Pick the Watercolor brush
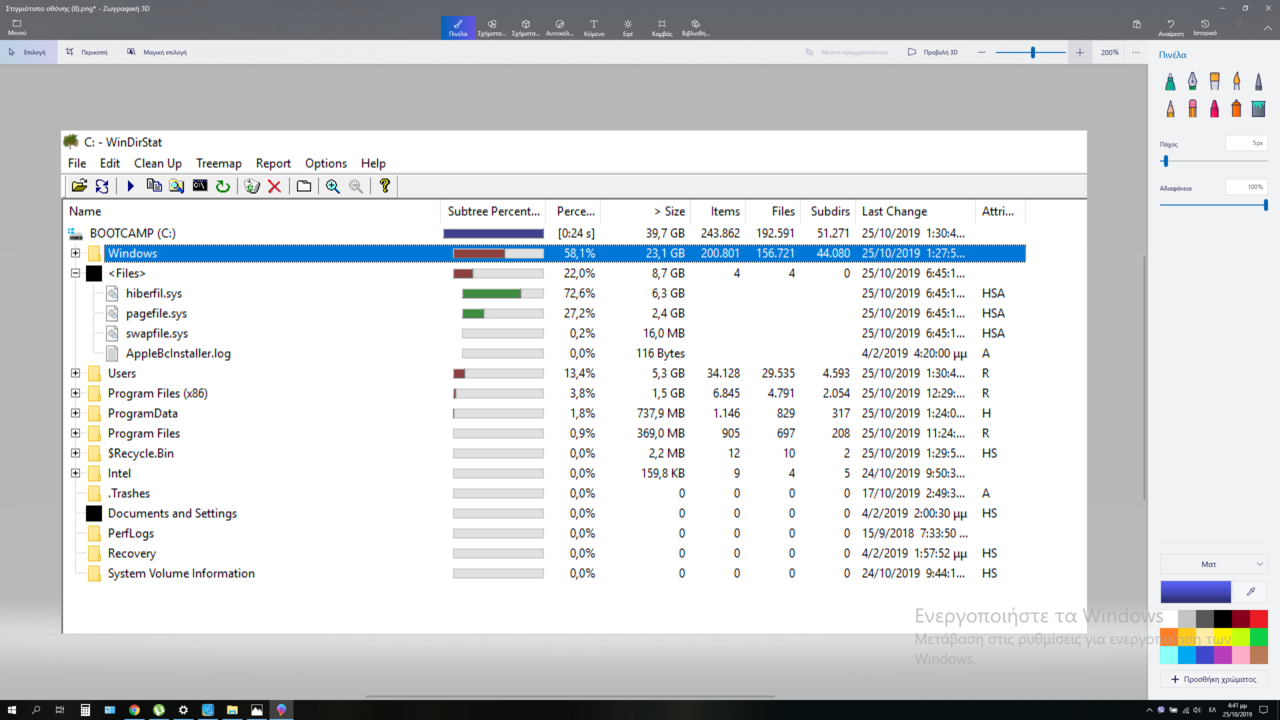Image resolution: width=1280 pixels, height=720 pixels. pyautogui.click(x=1236, y=81)
